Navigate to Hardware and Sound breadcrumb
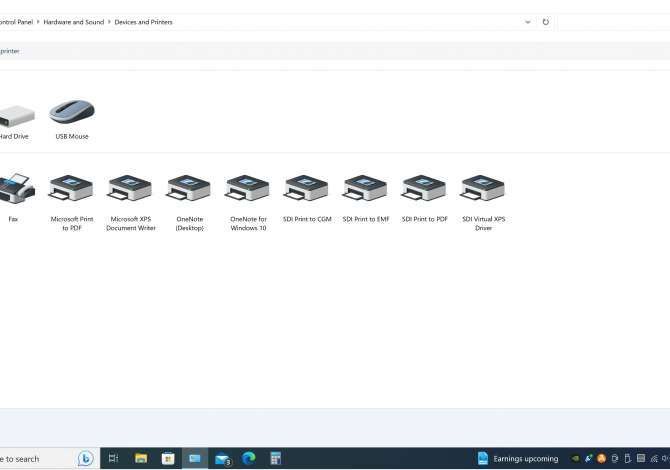This screenshot has height=470, width=670. click(73, 22)
